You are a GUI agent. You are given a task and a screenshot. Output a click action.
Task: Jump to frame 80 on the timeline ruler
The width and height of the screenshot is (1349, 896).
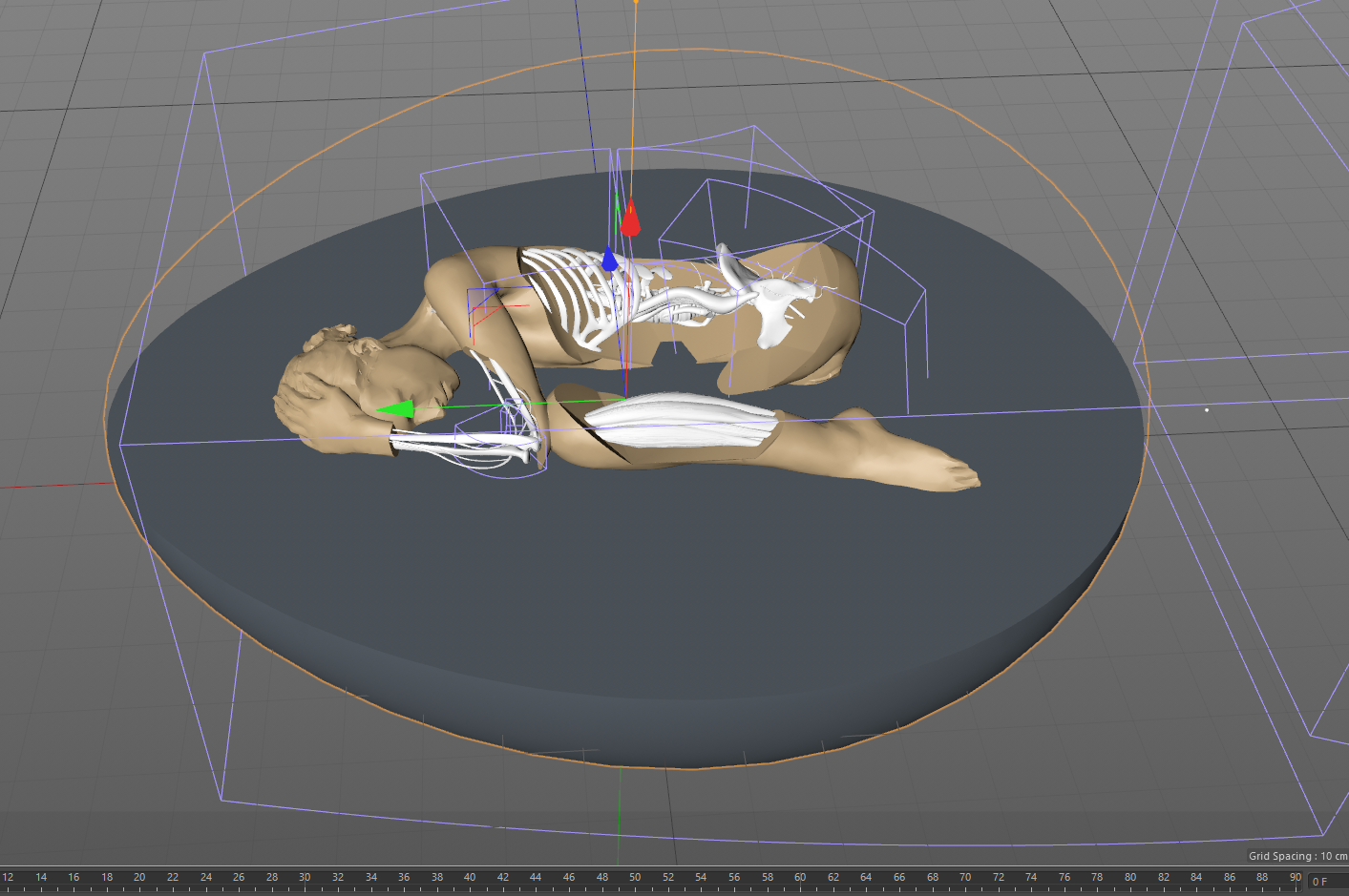[1130, 877]
